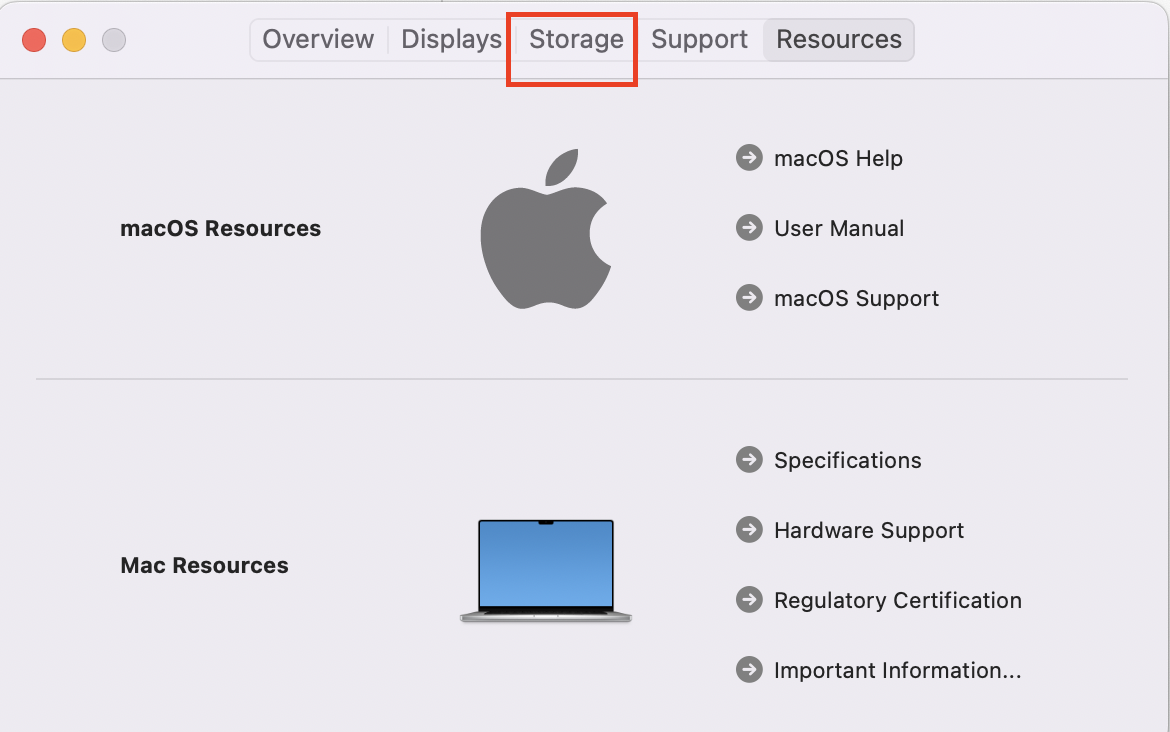
Task: Open the Displays tab
Action: [x=451, y=40]
